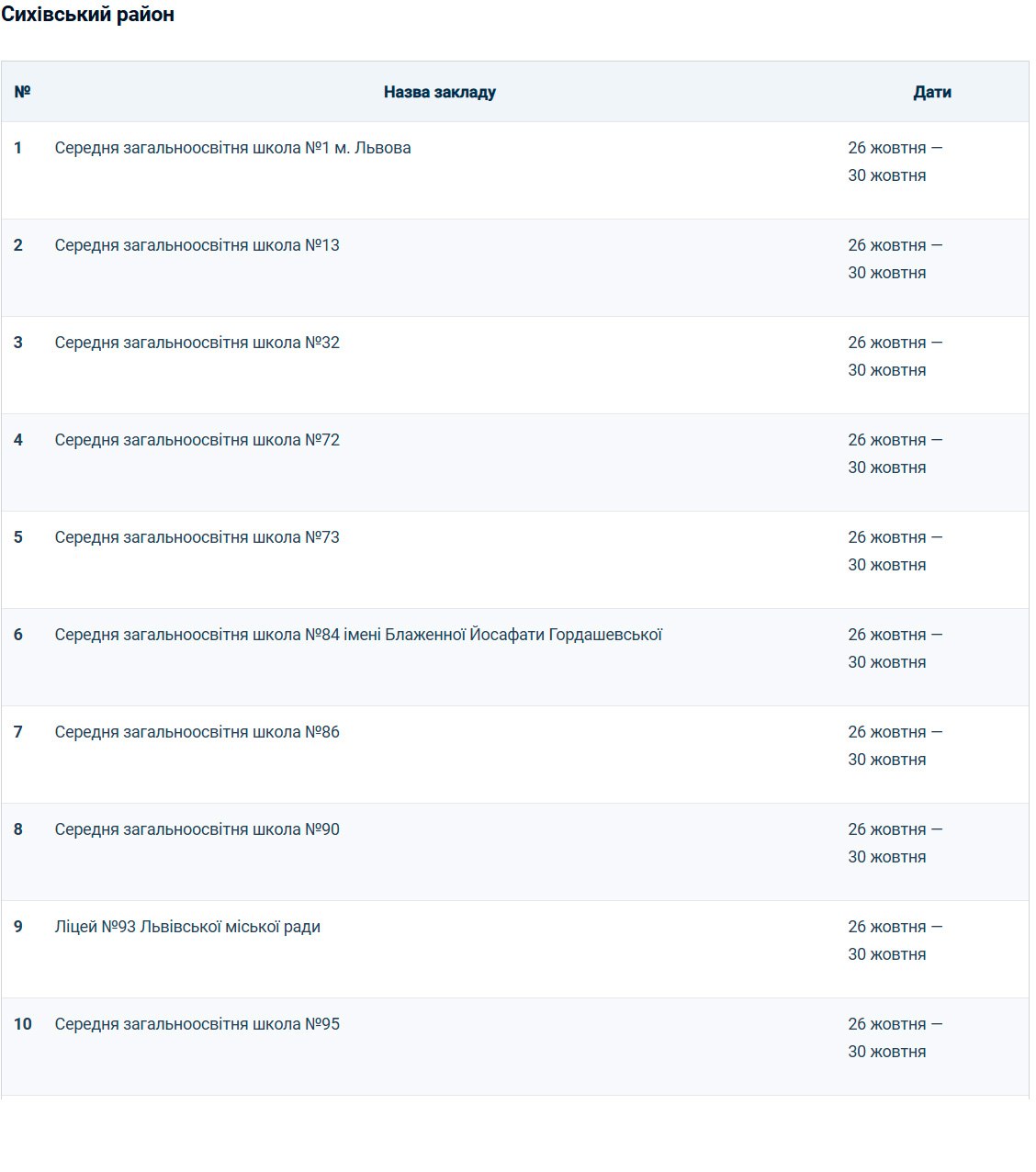Click school №84 імені Блаженної Йосафати Гордашевської
This screenshot has width=1036, height=1172.
pyautogui.click(x=358, y=635)
